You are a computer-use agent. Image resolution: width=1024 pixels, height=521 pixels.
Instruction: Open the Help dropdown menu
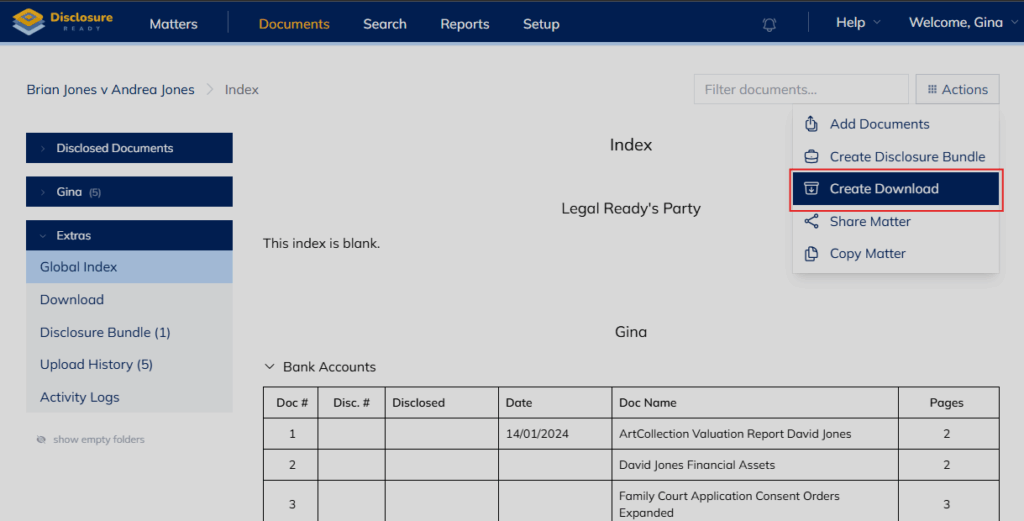point(858,23)
